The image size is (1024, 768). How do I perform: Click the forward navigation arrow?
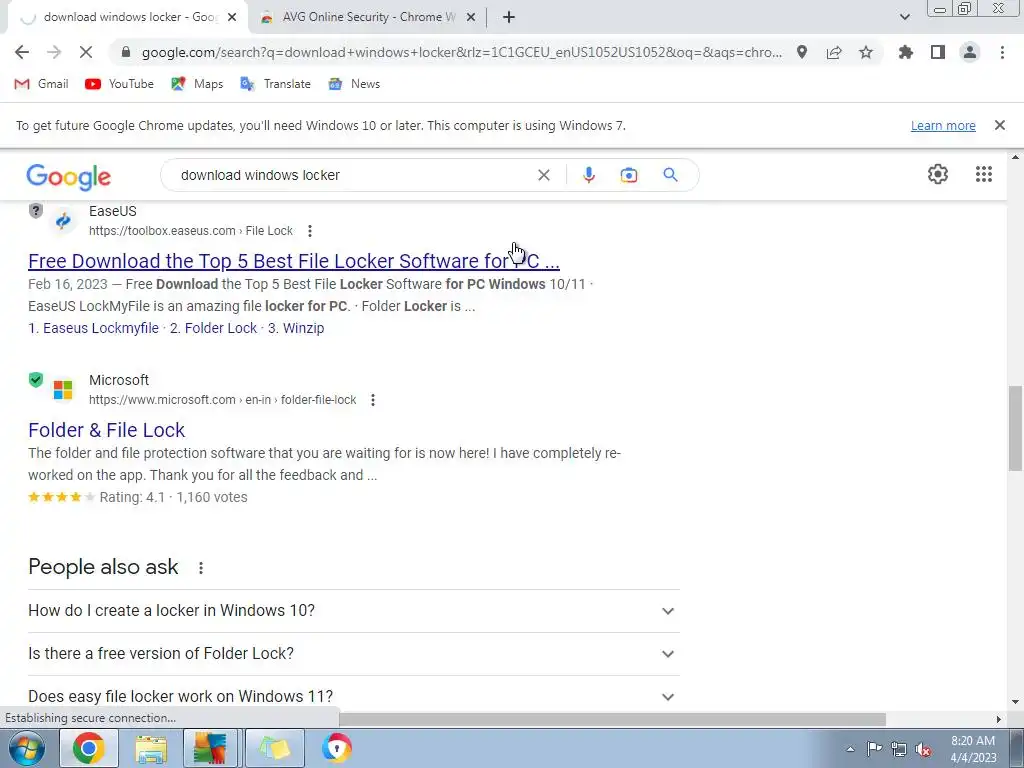point(54,52)
